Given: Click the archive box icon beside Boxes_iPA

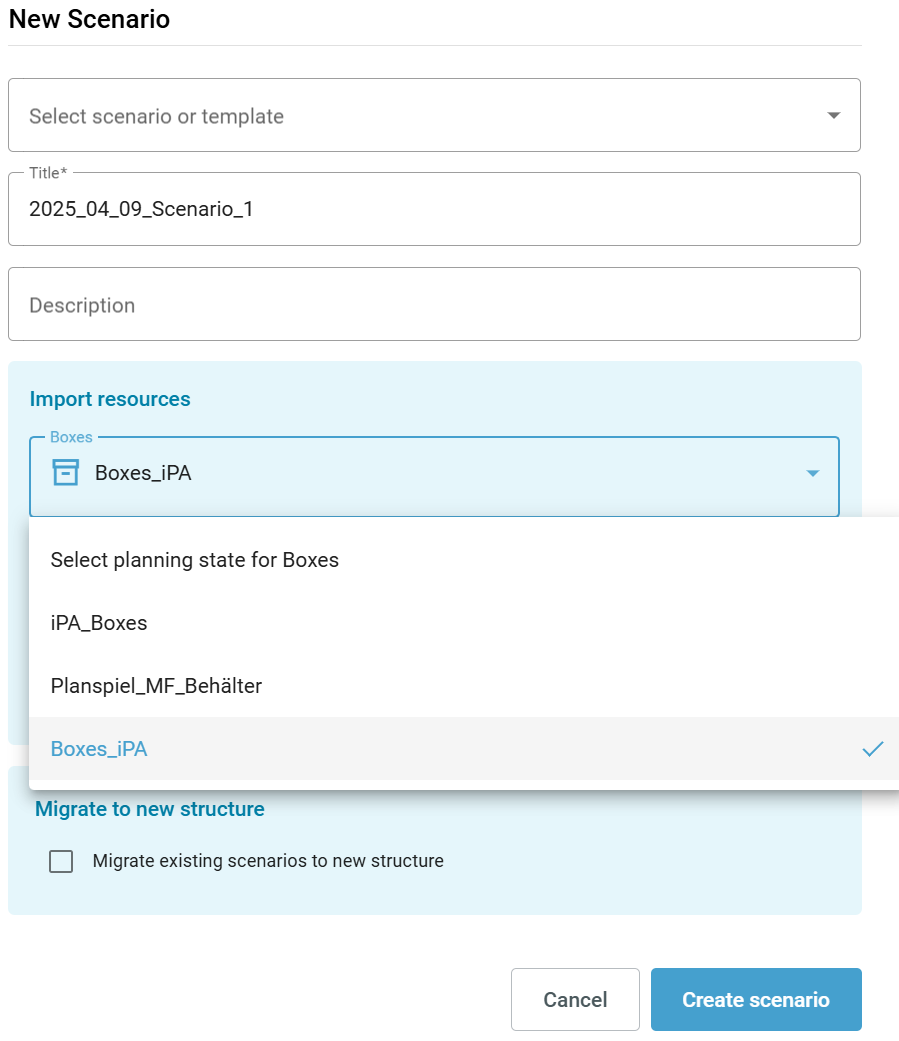Looking at the screenshot, I should 66,473.
